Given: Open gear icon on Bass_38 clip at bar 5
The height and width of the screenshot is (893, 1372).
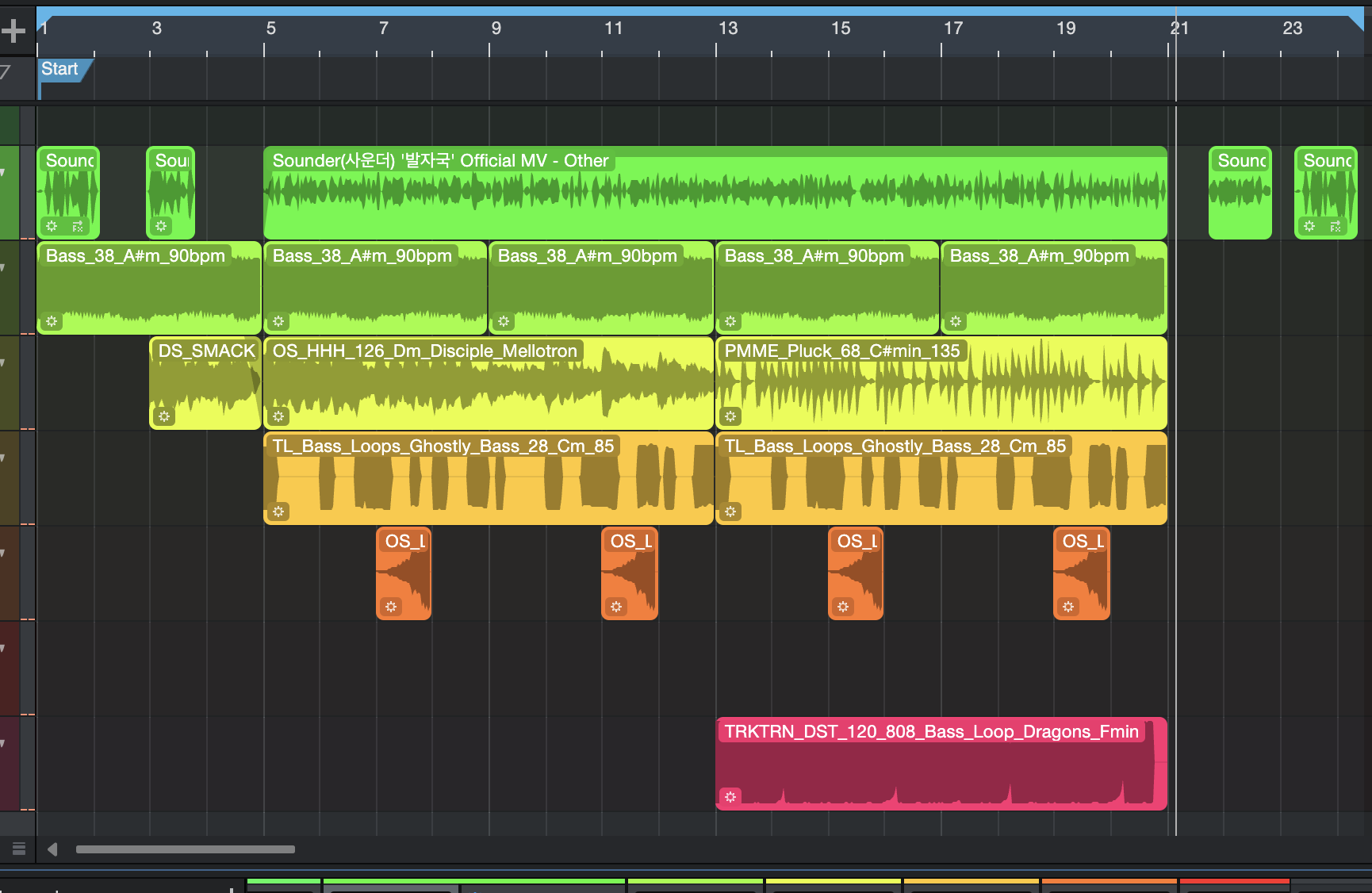Looking at the screenshot, I should tap(278, 321).
